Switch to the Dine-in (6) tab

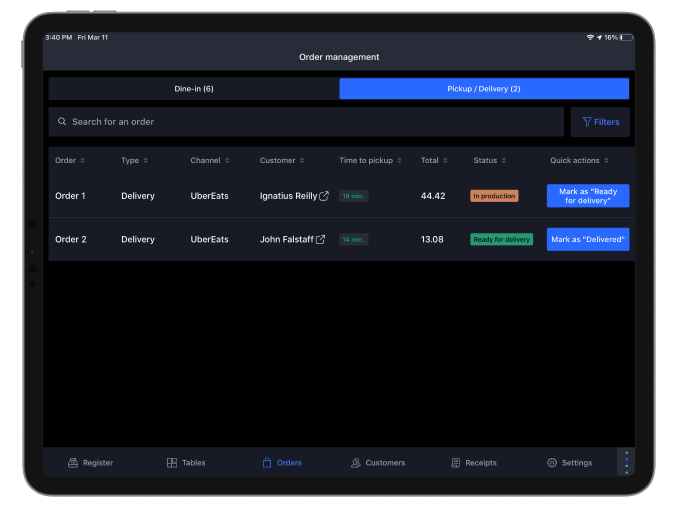tap(194, 89)
